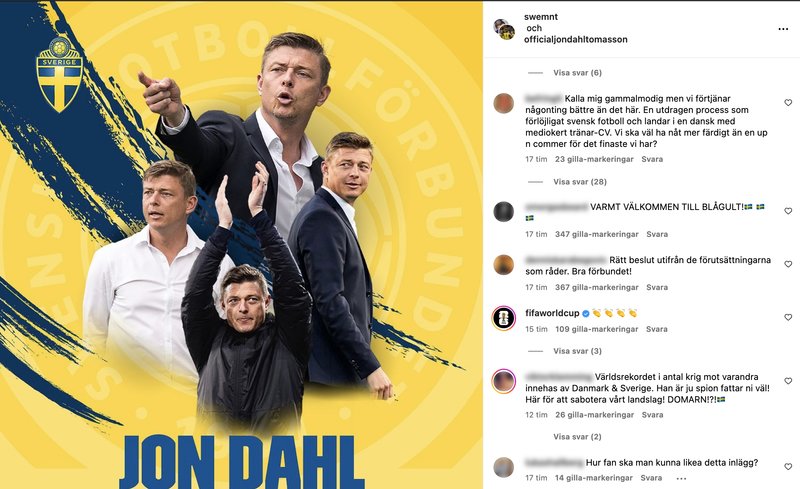The width and height of the screenshot is (800, 489).
Task: Click the Jon Dahl post image
Action: (241, 244)
